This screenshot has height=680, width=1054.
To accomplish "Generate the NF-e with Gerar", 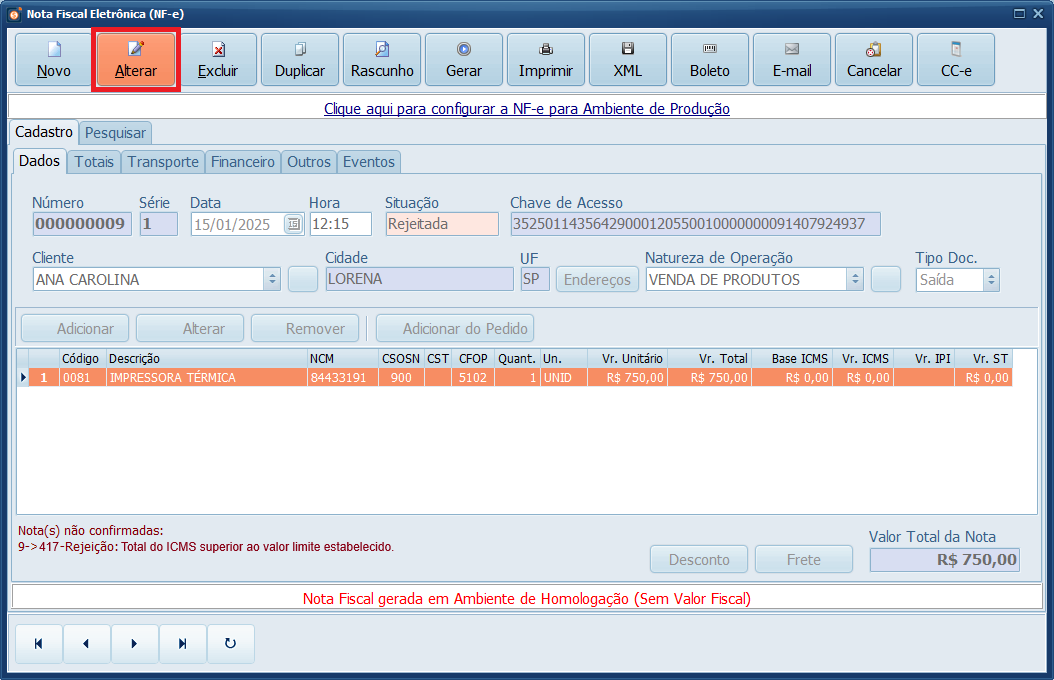I will pyautogui.click(x=463, y=59).
